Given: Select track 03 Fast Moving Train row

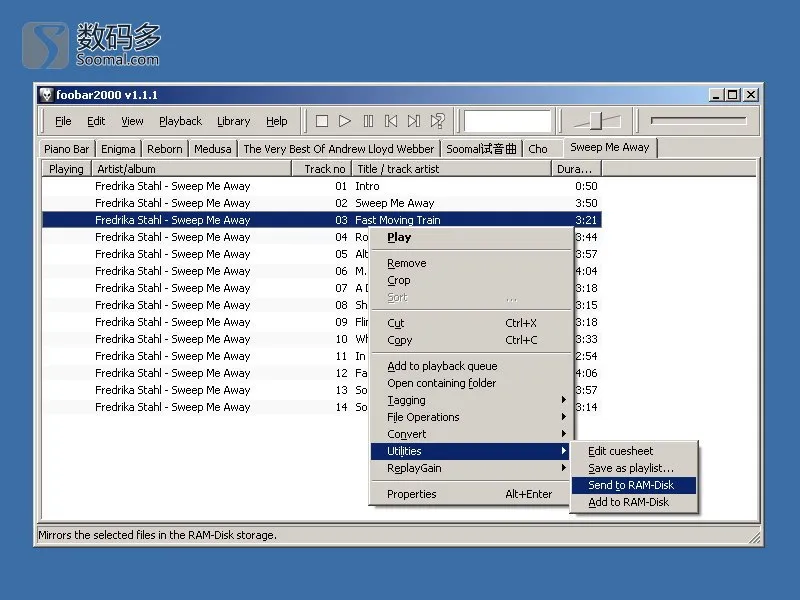Looking at the screenshot, I should (x=322, y=220).
